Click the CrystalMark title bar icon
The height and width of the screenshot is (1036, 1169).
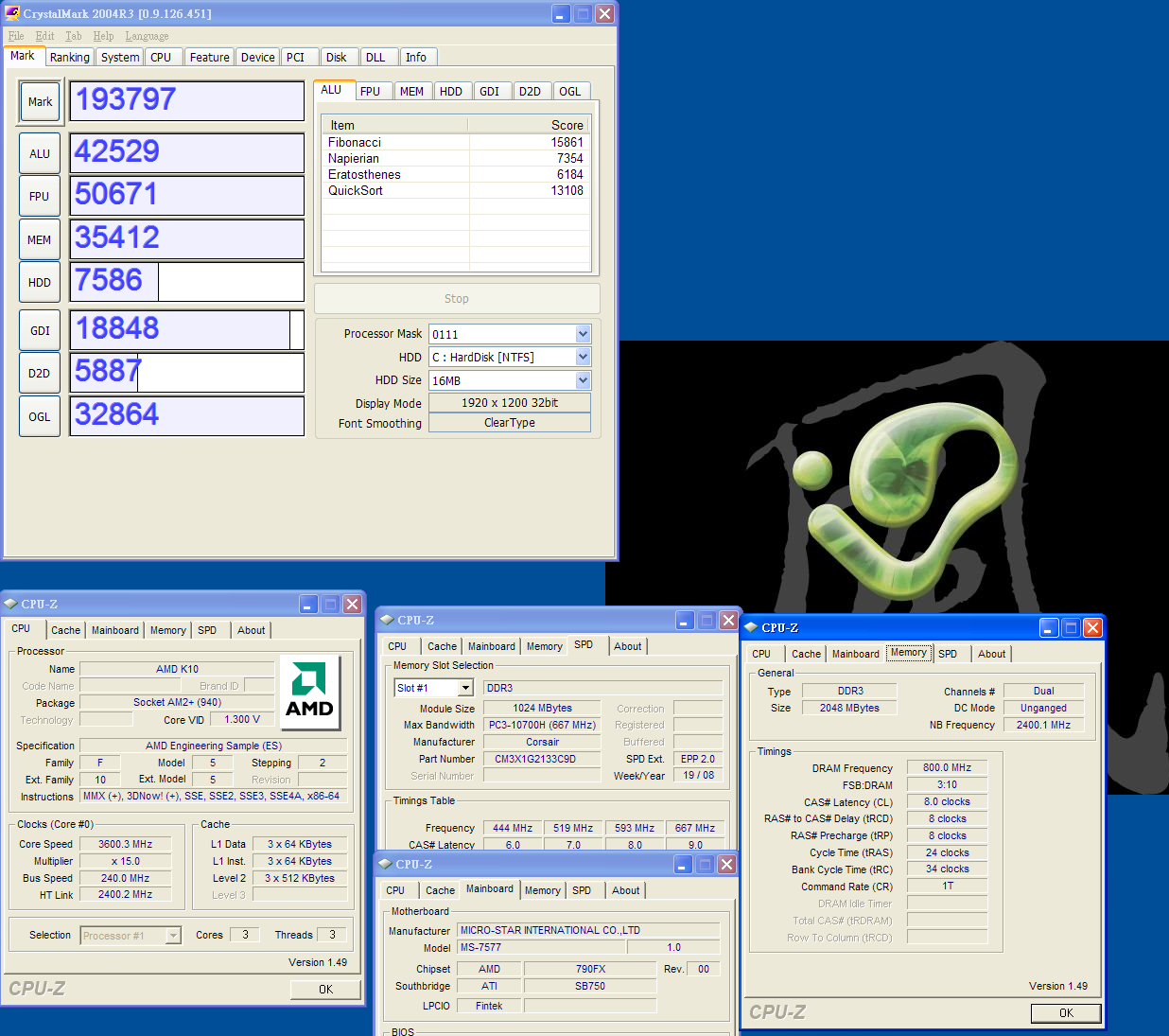(x=12, y=13)
